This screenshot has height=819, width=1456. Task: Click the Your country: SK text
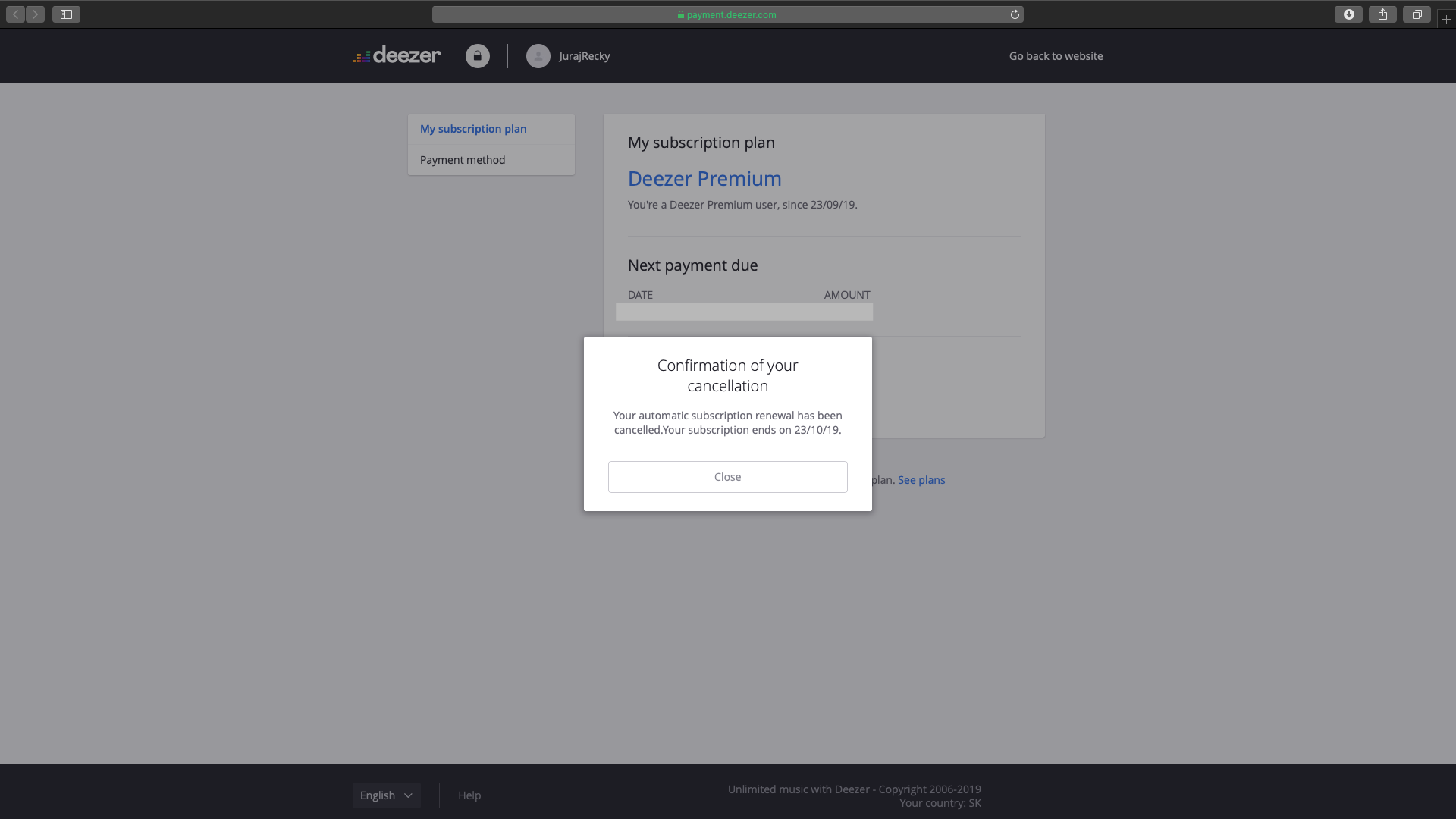click(940, 803)
